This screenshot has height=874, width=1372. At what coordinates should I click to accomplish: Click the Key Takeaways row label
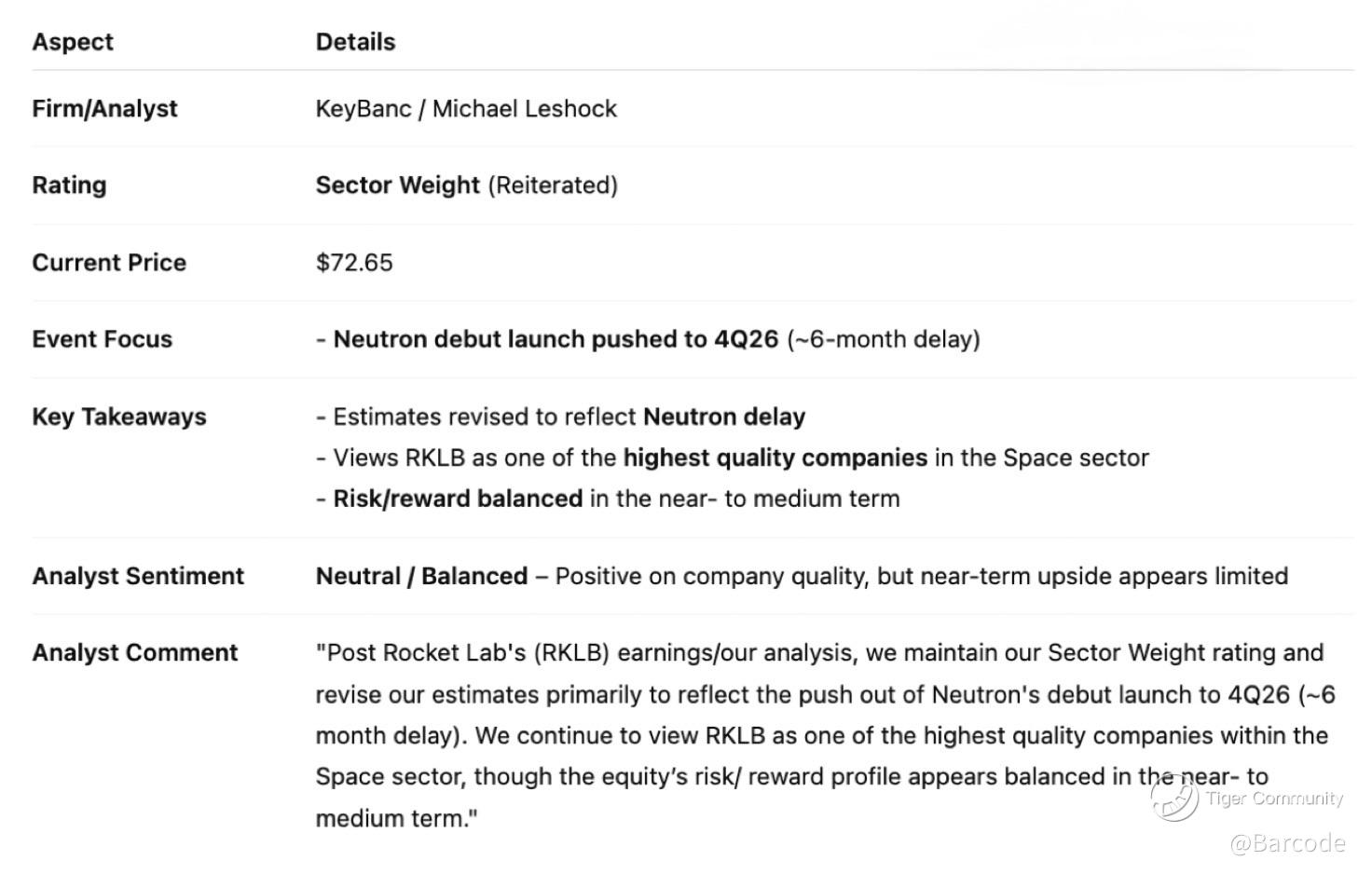click(x=119, y=417)
